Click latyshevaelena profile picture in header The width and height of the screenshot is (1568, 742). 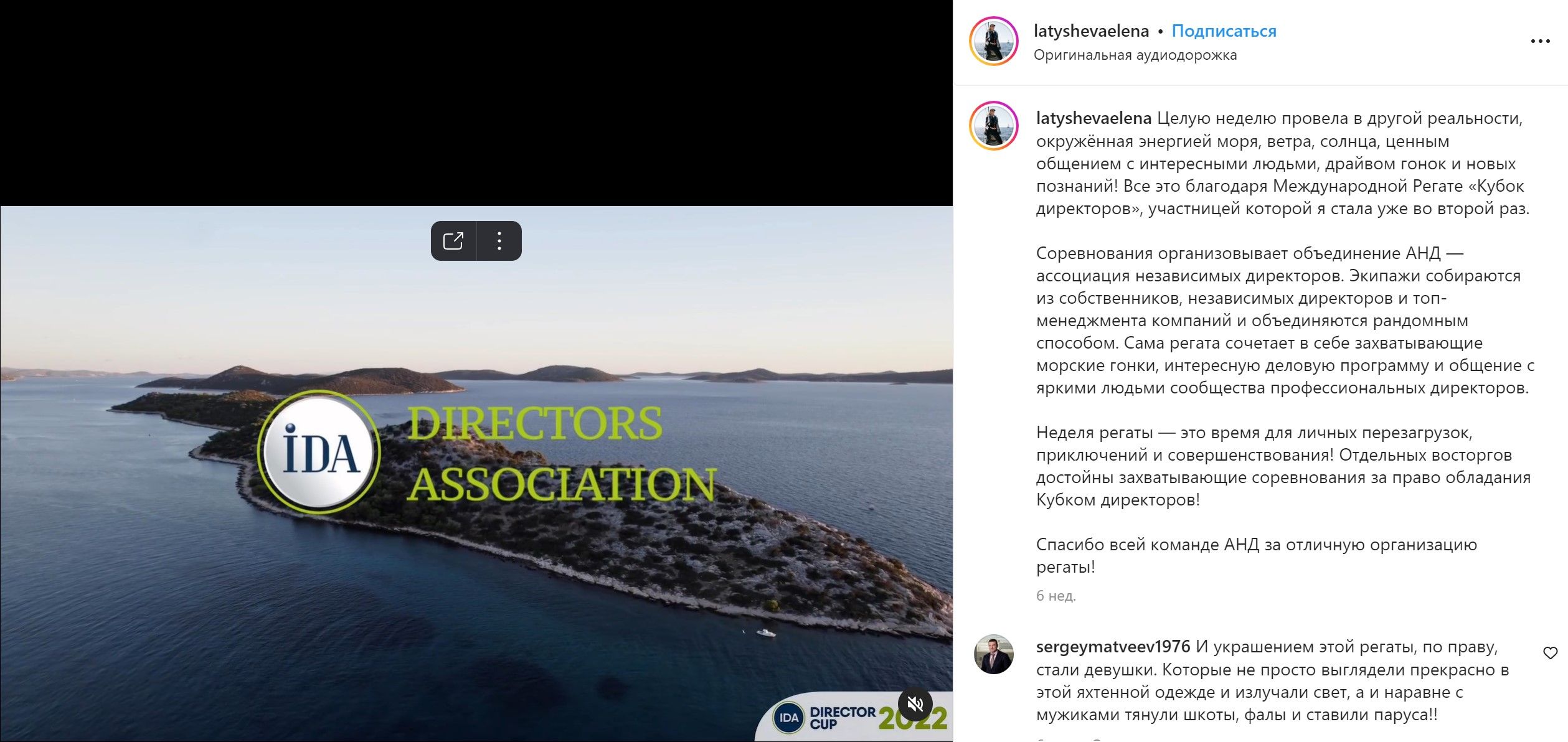click(x=994, y=41)
